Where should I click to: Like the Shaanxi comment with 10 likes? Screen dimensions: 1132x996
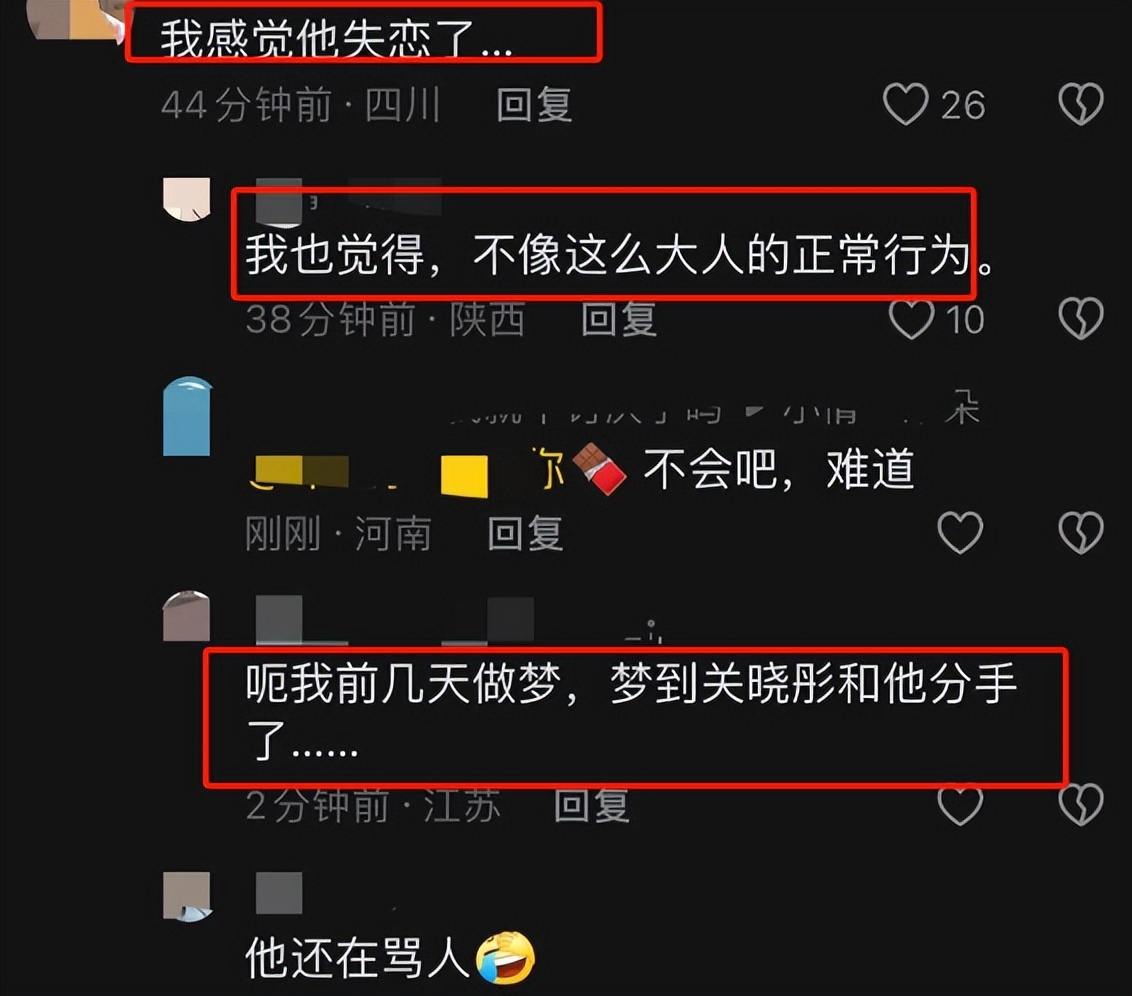[x=911, y=318]
